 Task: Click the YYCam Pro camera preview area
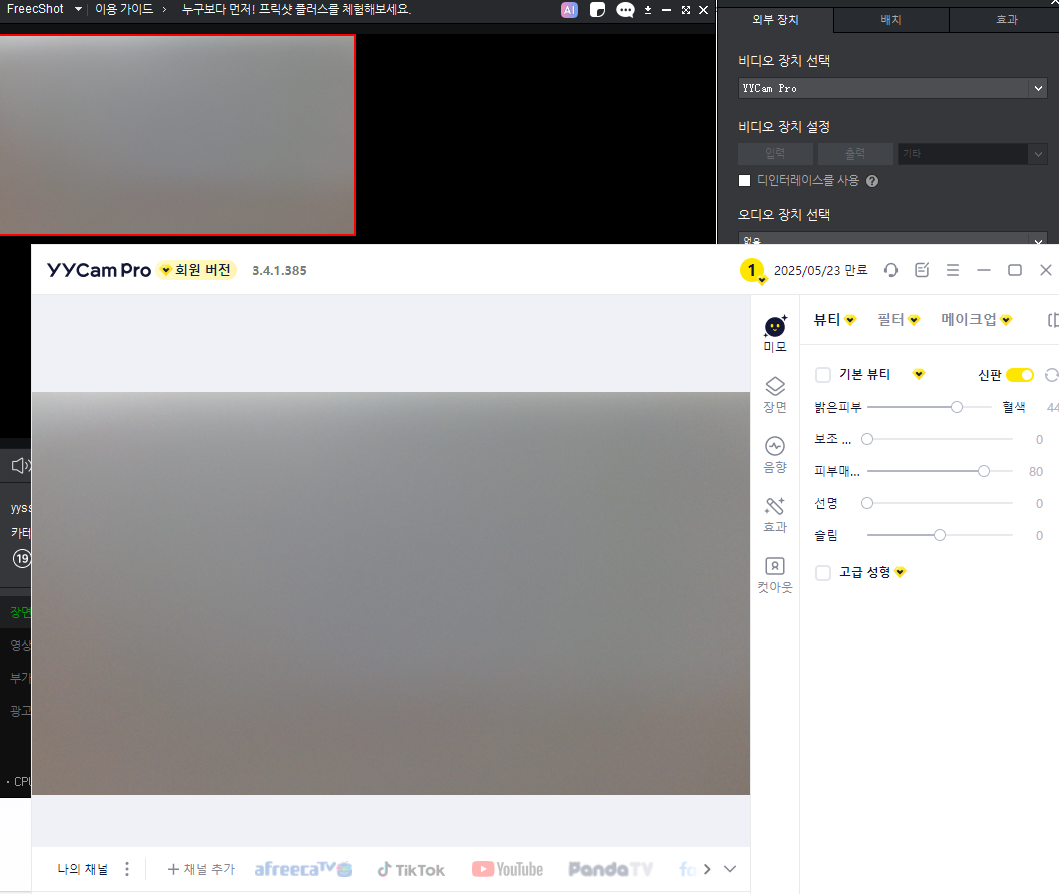click(391, 594)
